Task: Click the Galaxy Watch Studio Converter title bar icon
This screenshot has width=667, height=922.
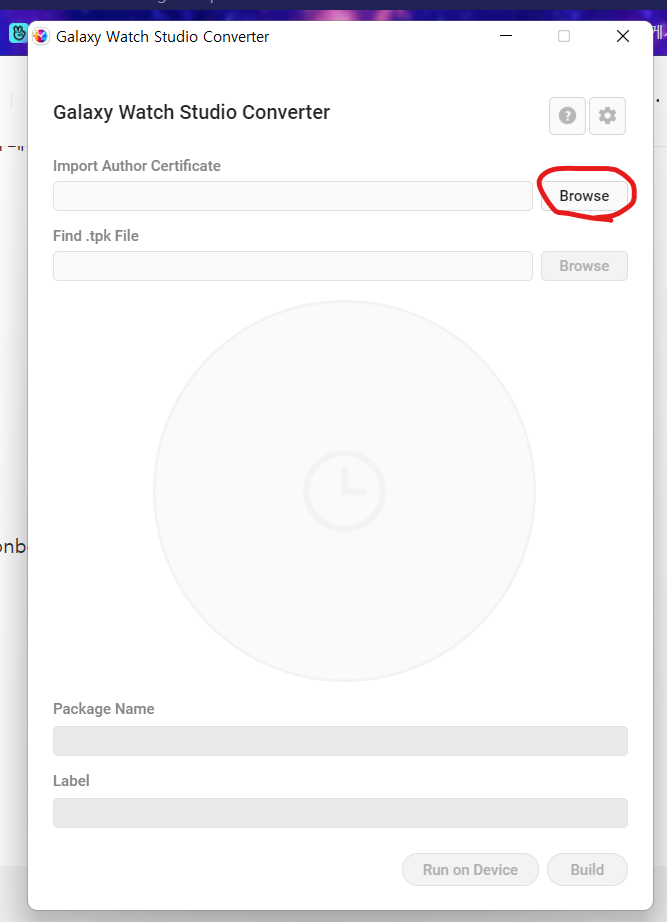Action: pos(41,36)
